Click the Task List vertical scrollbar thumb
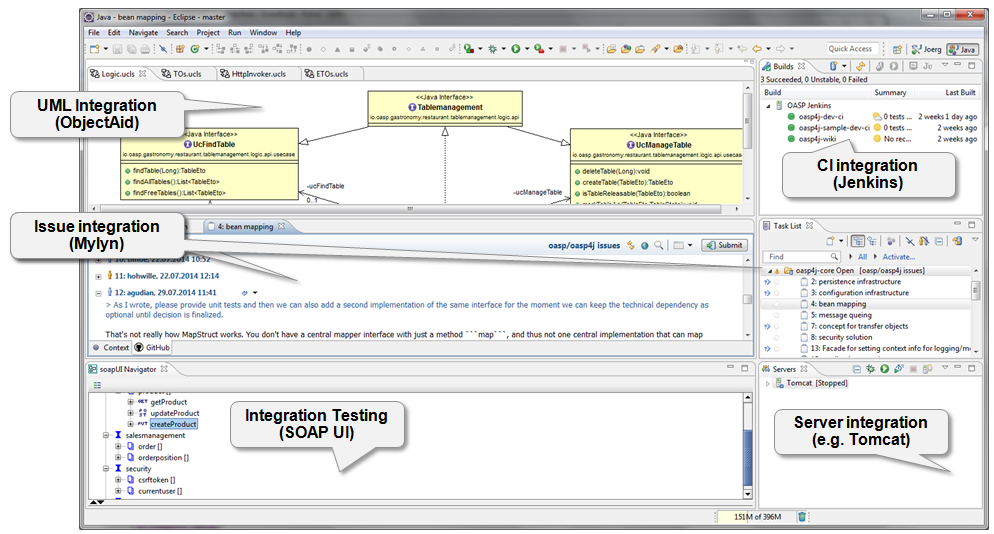This screenshot has width=994, height=534. 976,290
